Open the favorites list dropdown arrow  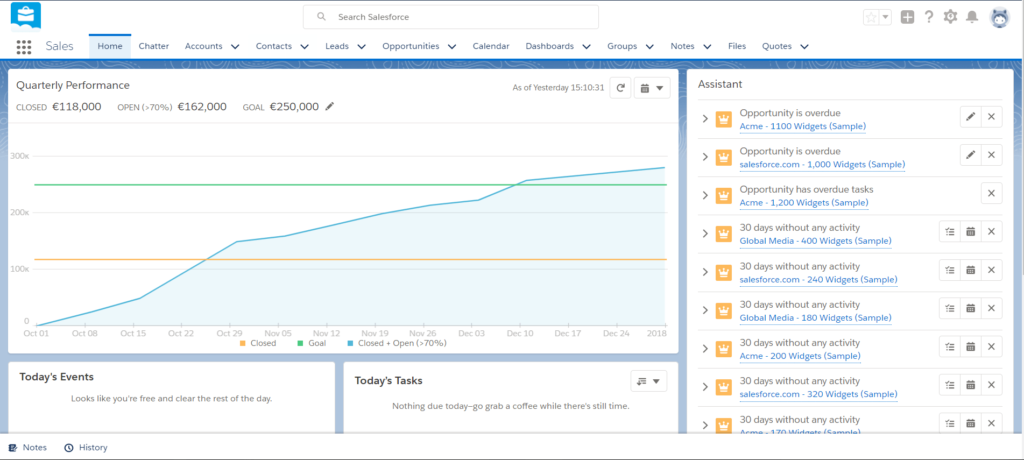coord(886,18)
